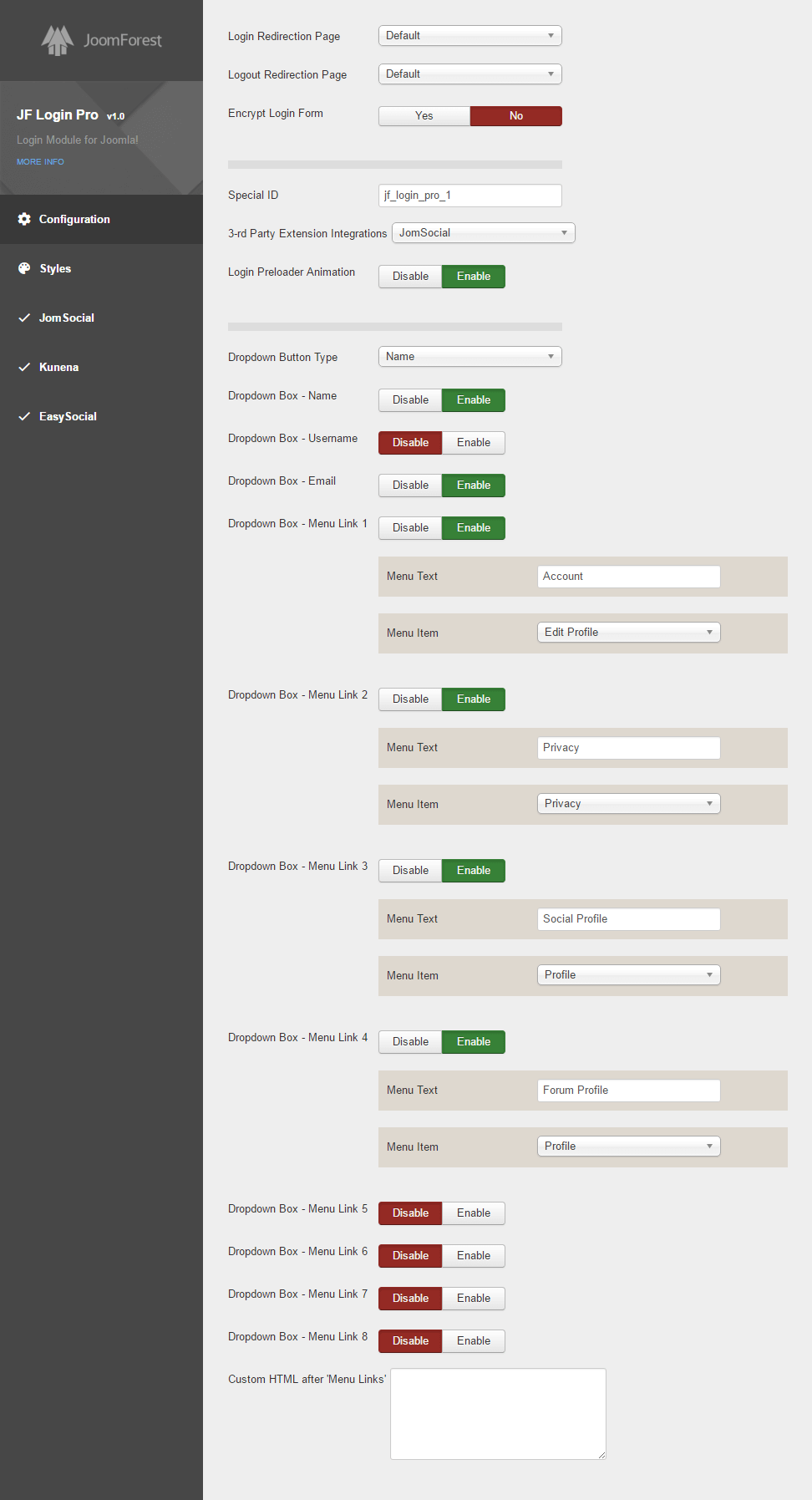The height and width of the screenshot is (1500, 812).
Task: Open Dropdown Button Type selector
Action: pyautogui.click(x=469, y=357)
